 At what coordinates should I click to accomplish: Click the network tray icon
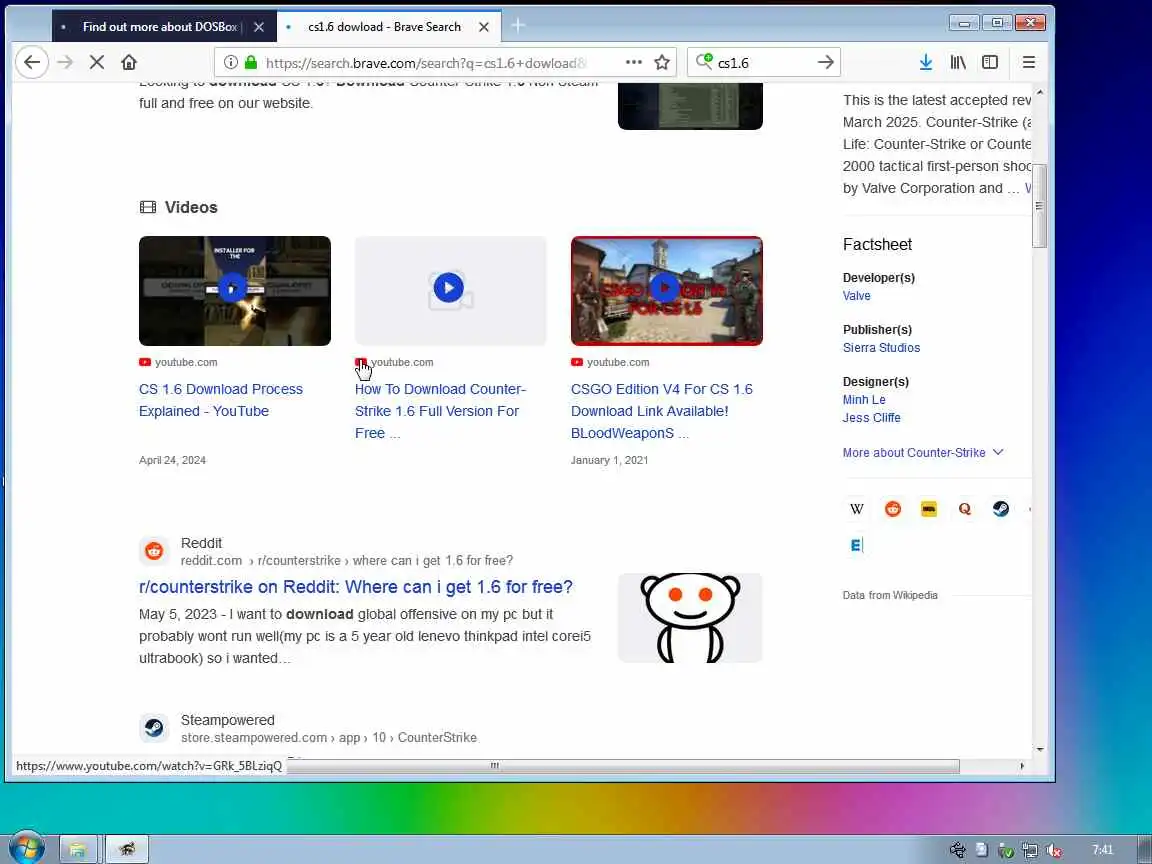[1029, 851]
